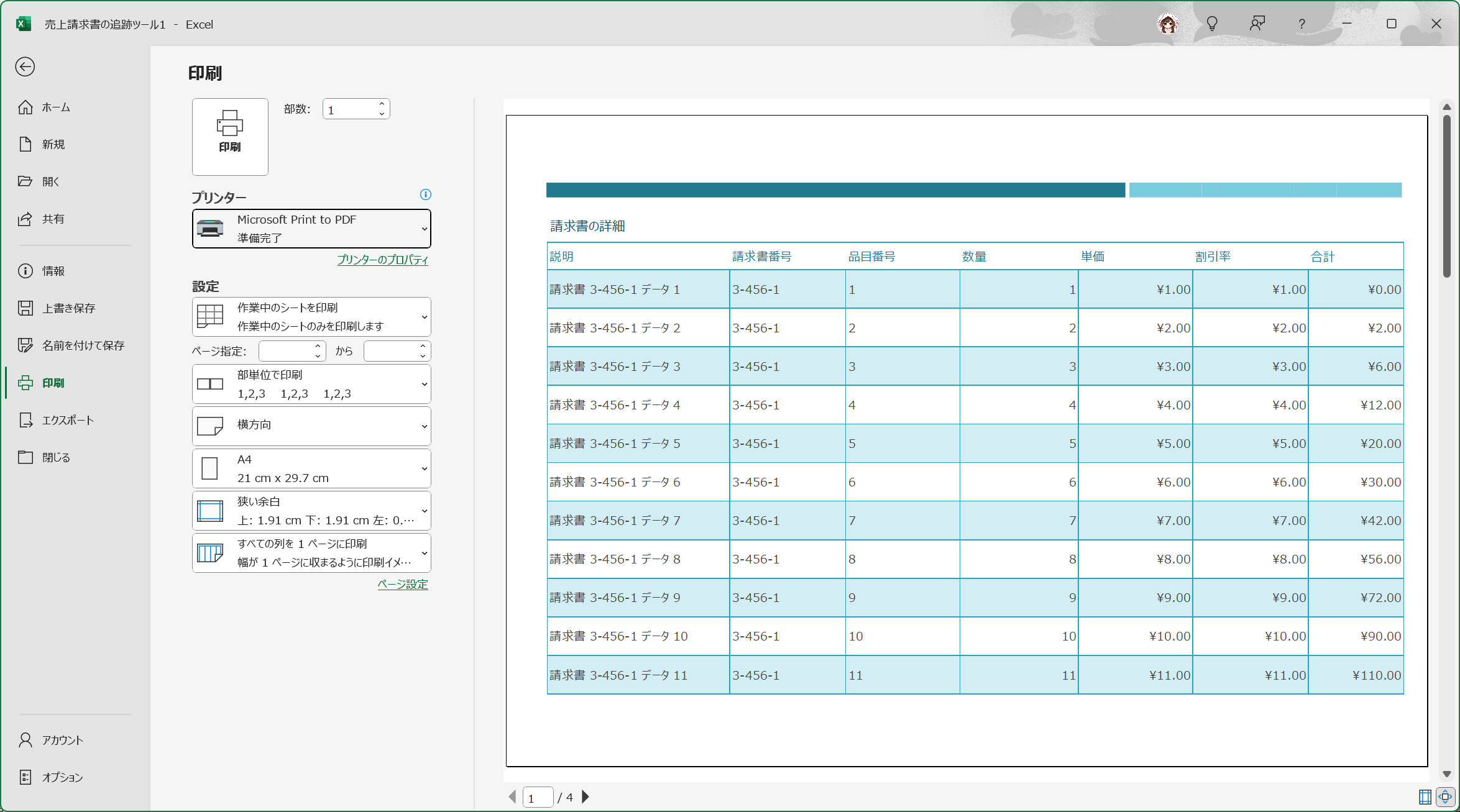Decrease the number of copies with down arrow
Image resolution: width=1460 pixels, height=812 pixels.
[x=382, y=114]
